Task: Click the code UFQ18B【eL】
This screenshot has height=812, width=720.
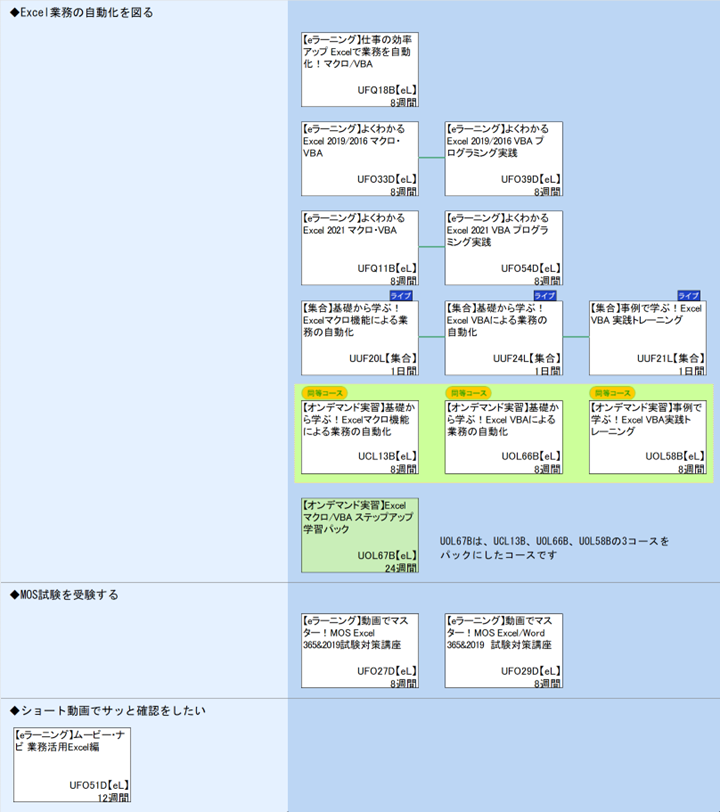Action: coord(387,90)
